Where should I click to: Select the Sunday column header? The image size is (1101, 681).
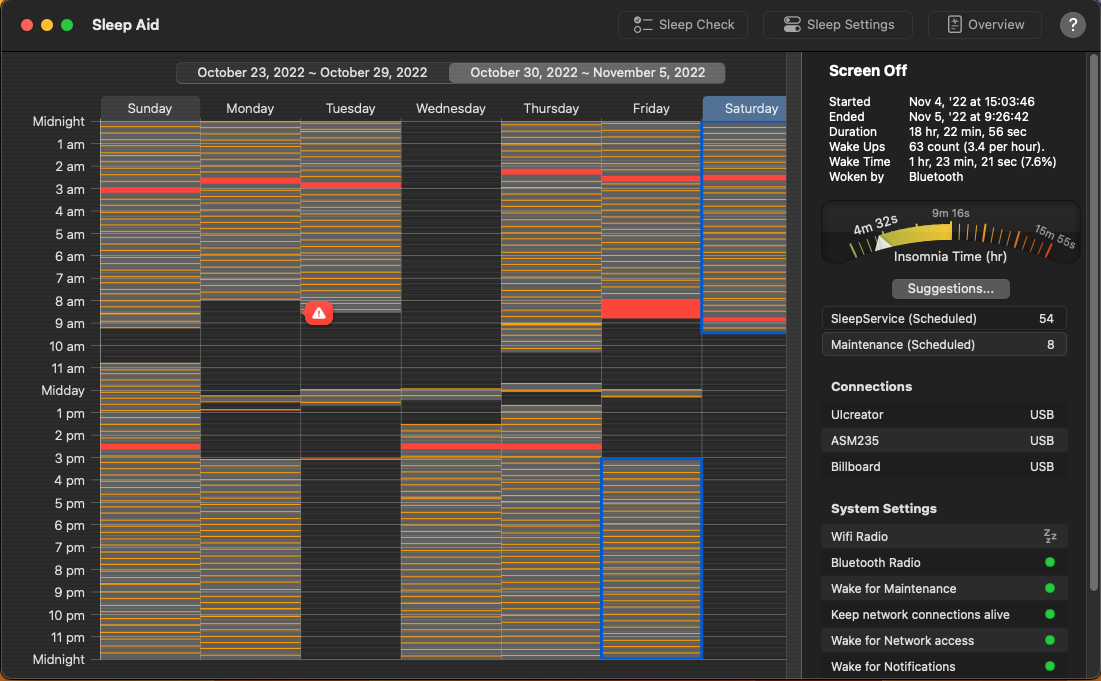[150, 108]
